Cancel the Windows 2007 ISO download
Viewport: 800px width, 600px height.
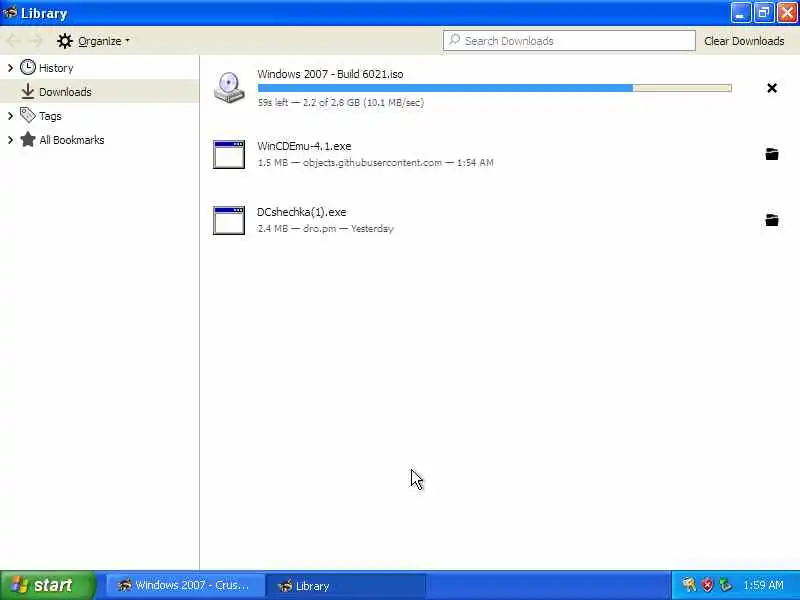[x=772, y=88]
